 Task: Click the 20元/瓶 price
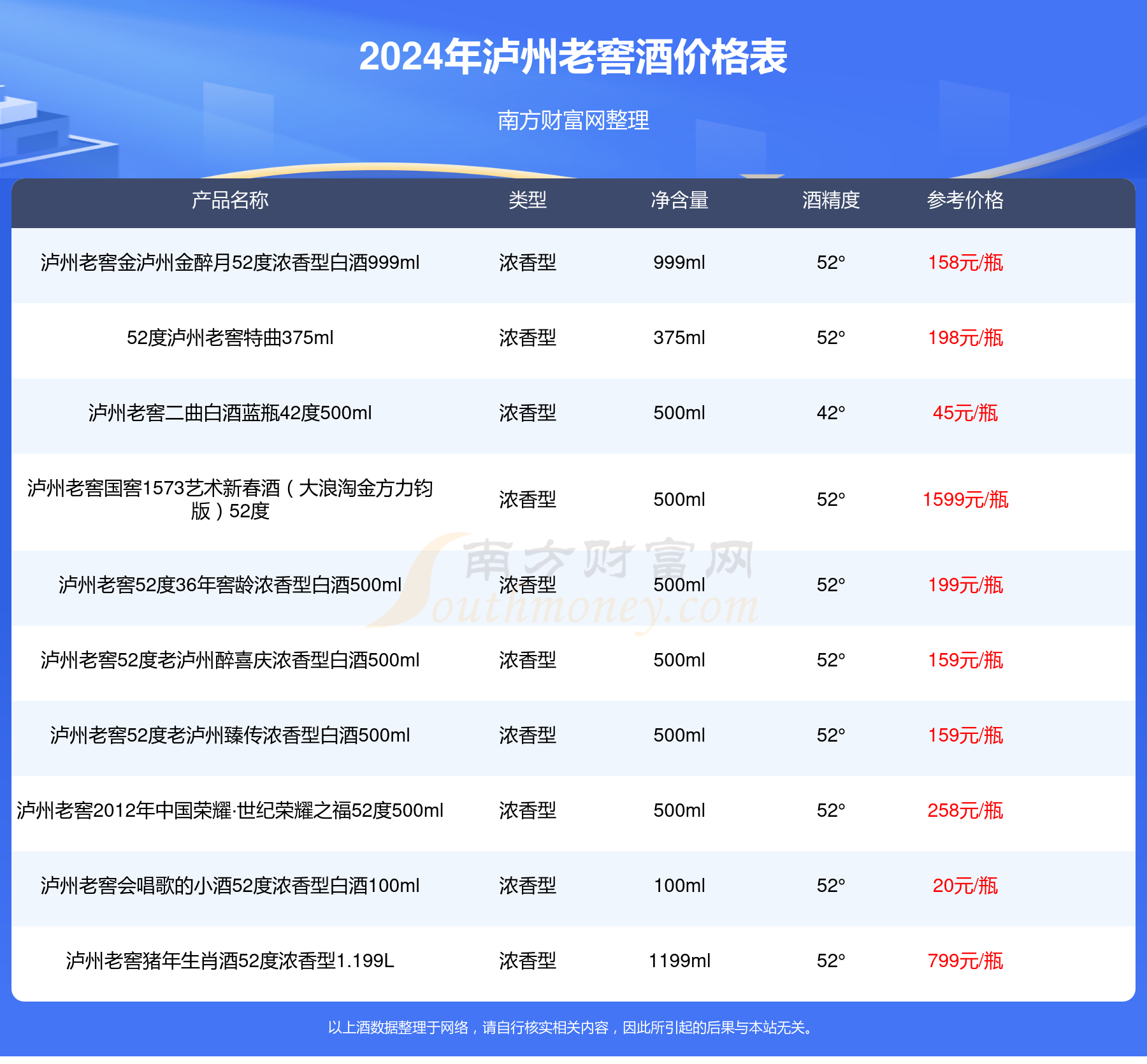point(965,886)
